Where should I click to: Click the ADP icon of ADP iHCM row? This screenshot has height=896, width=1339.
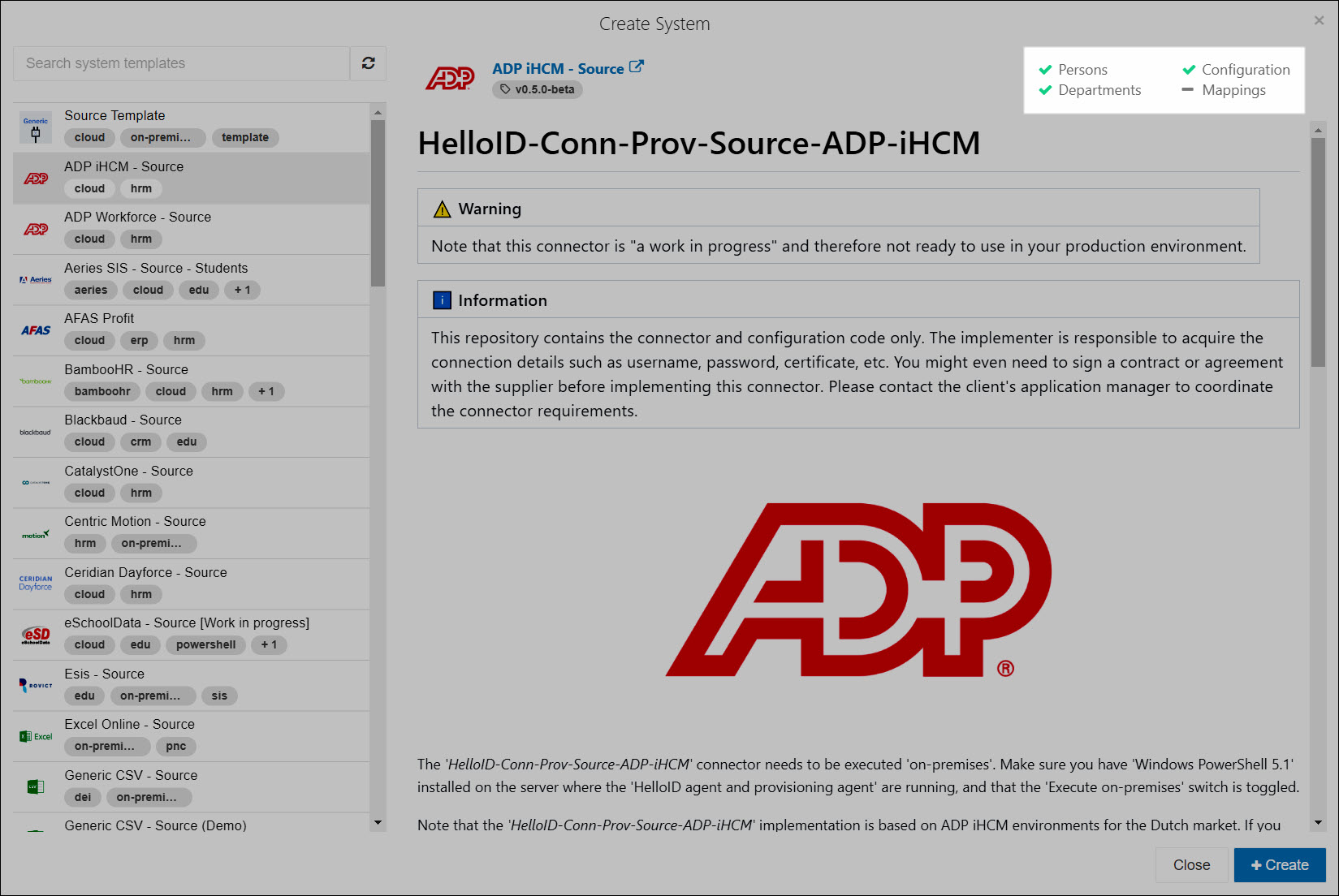click(x=36, y=179)
